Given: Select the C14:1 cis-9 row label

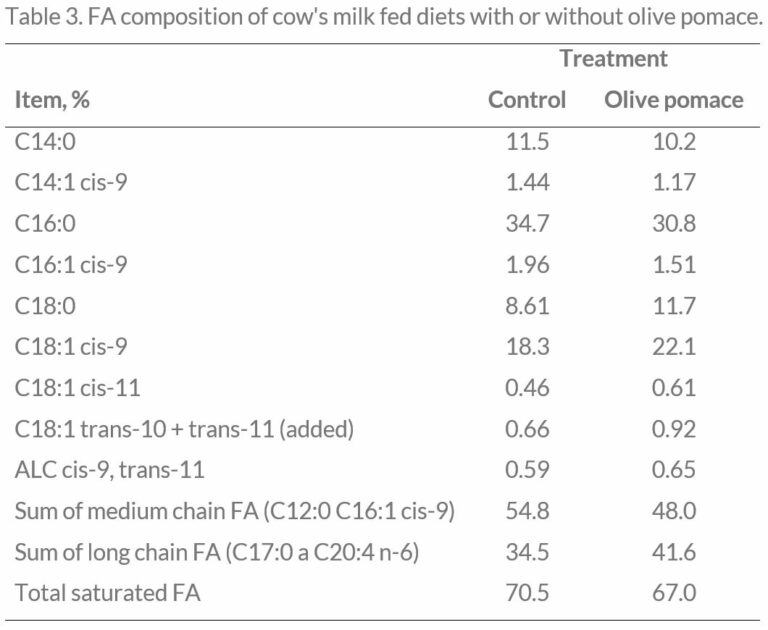Looking at the screenshot, I should coord(71,183).
